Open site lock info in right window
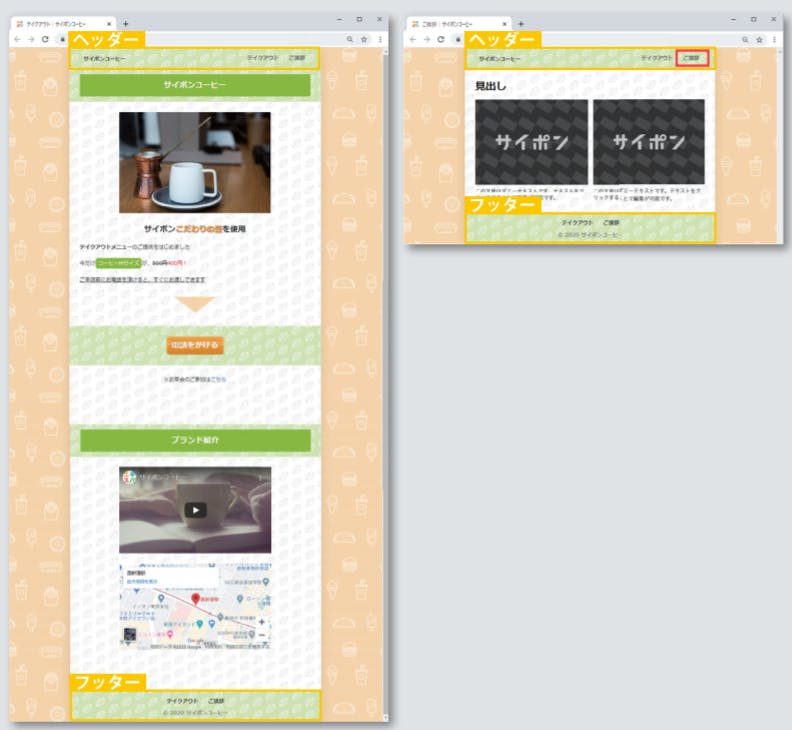The image size is (792, 730). click(458, 39)
